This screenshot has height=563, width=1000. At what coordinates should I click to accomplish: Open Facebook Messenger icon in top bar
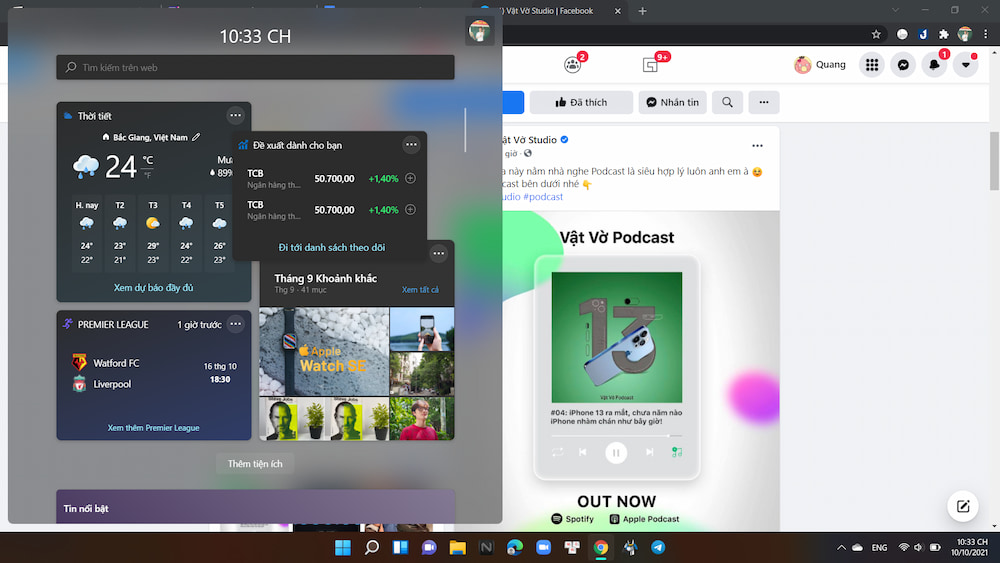903,65
